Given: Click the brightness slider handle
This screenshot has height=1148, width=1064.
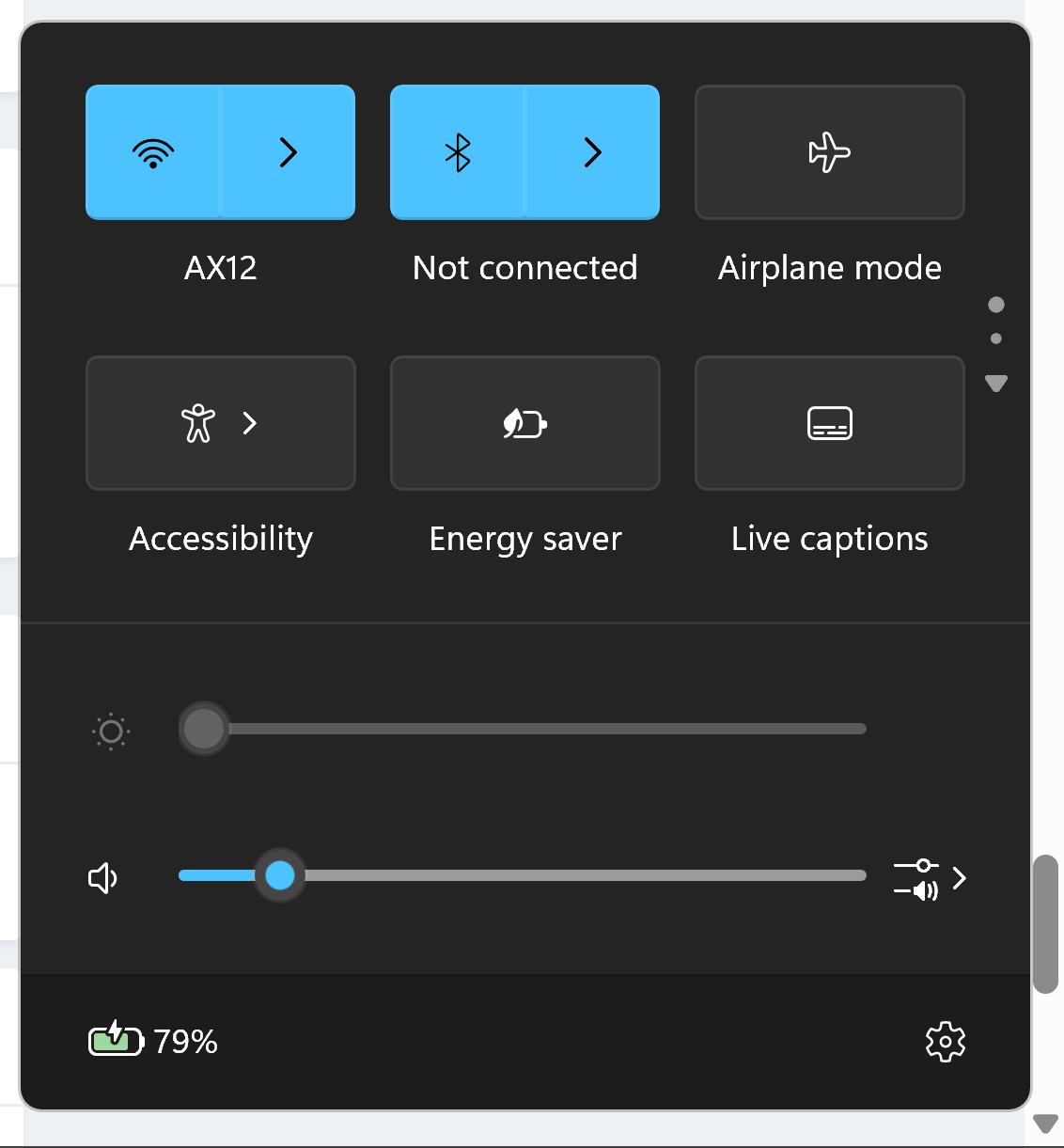Looking at the screenshot, I should click(x=204, y=729).
